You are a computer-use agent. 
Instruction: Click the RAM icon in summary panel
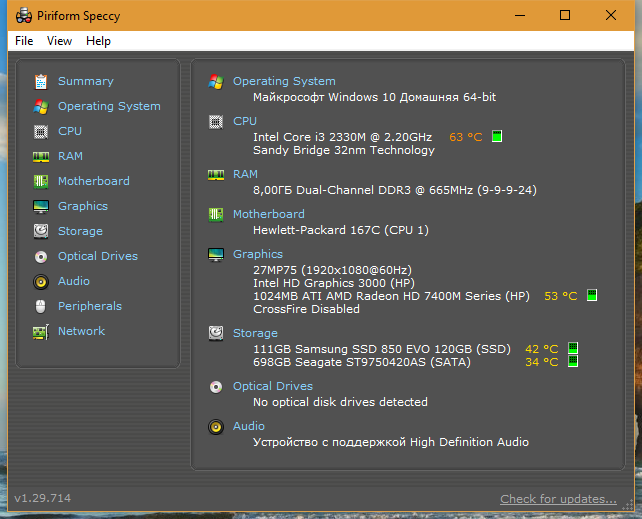tap(216, 175)
